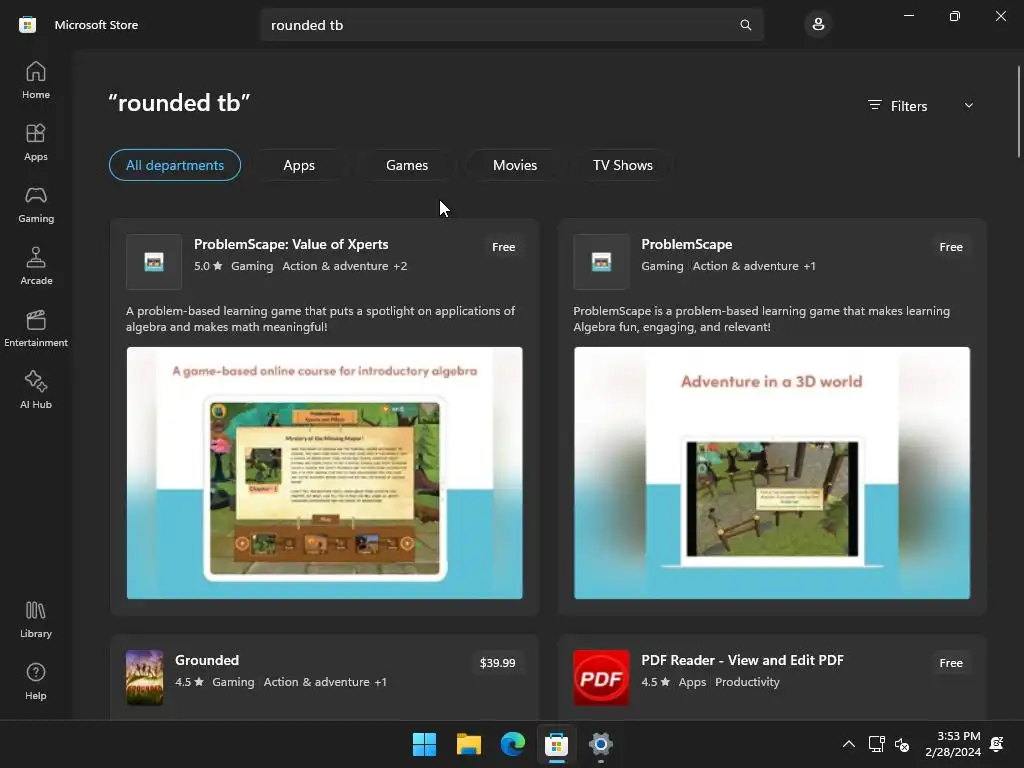This screenshot has width=1024, height=768.
Task: Open the Entertainment section
Action: click(36, 328)
